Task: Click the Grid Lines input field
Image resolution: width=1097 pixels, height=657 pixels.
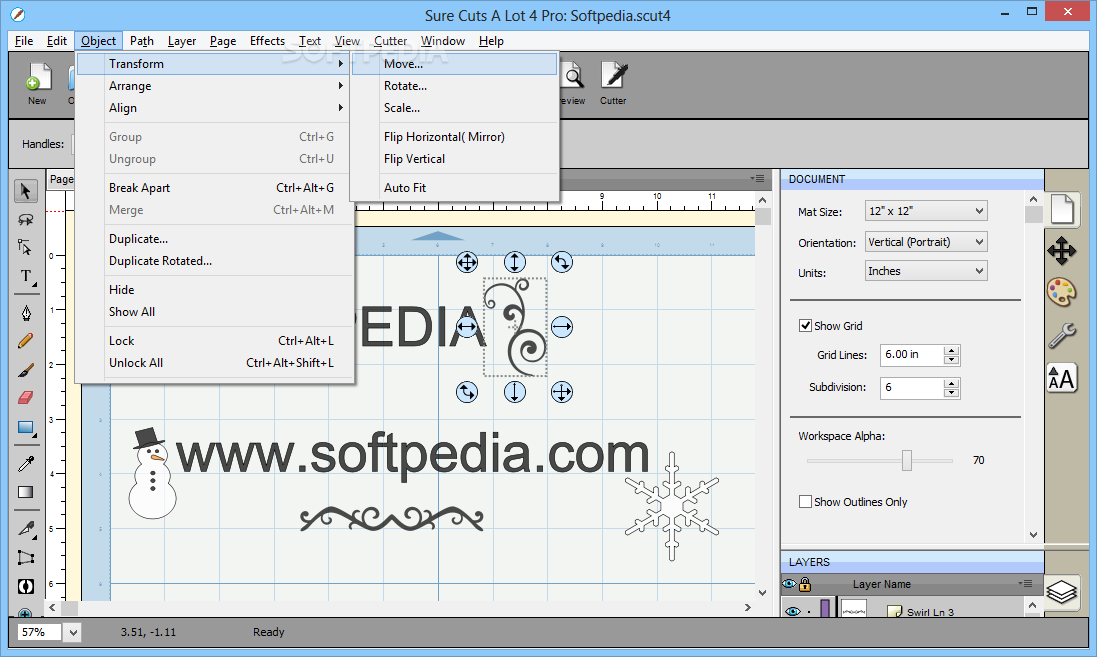Action: (912, 355)
